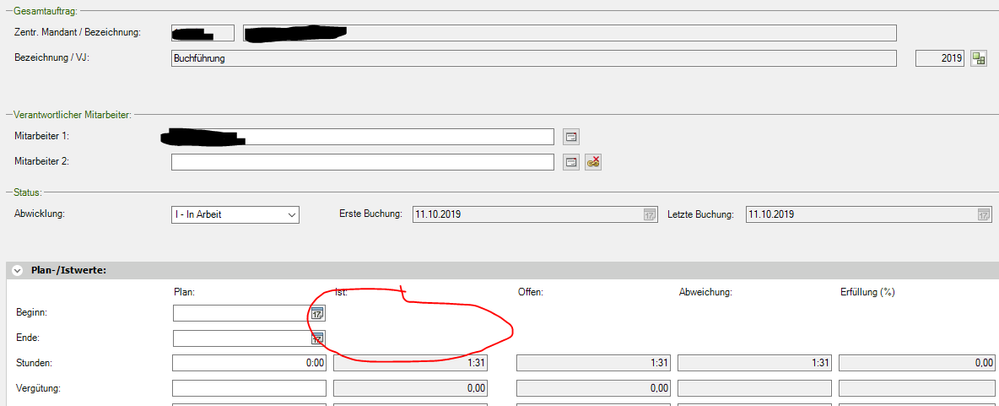Click the Bezeichnung field containing Buchführung
Image resolution: width=999 pixels, height=406 pixels.
click(533, 59)
